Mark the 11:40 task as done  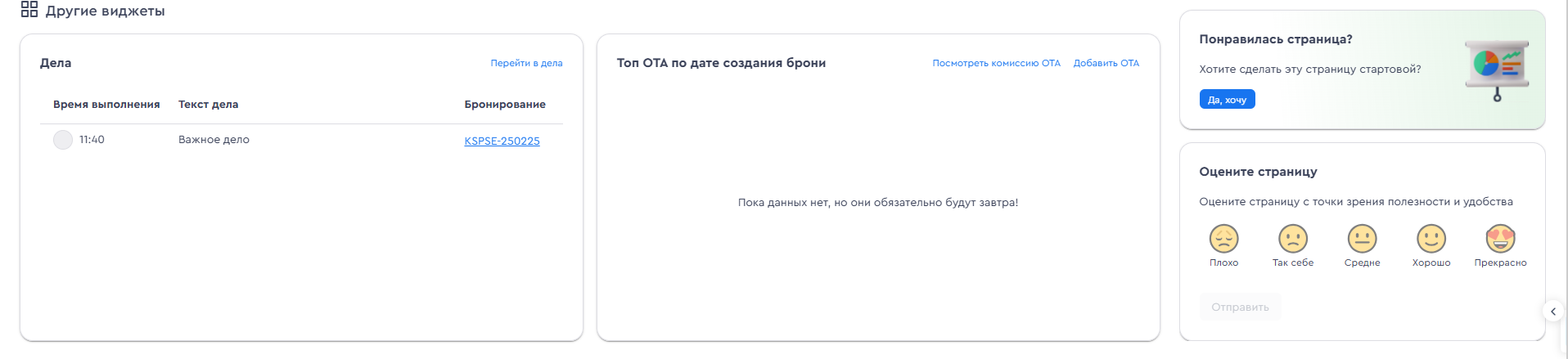(x=63, y=140)
